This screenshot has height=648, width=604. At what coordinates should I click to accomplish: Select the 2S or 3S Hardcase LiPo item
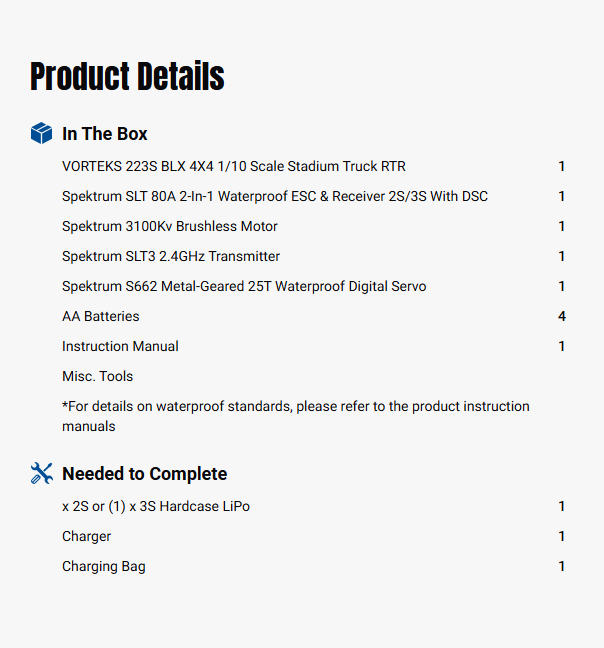click(x=155, y=506)
